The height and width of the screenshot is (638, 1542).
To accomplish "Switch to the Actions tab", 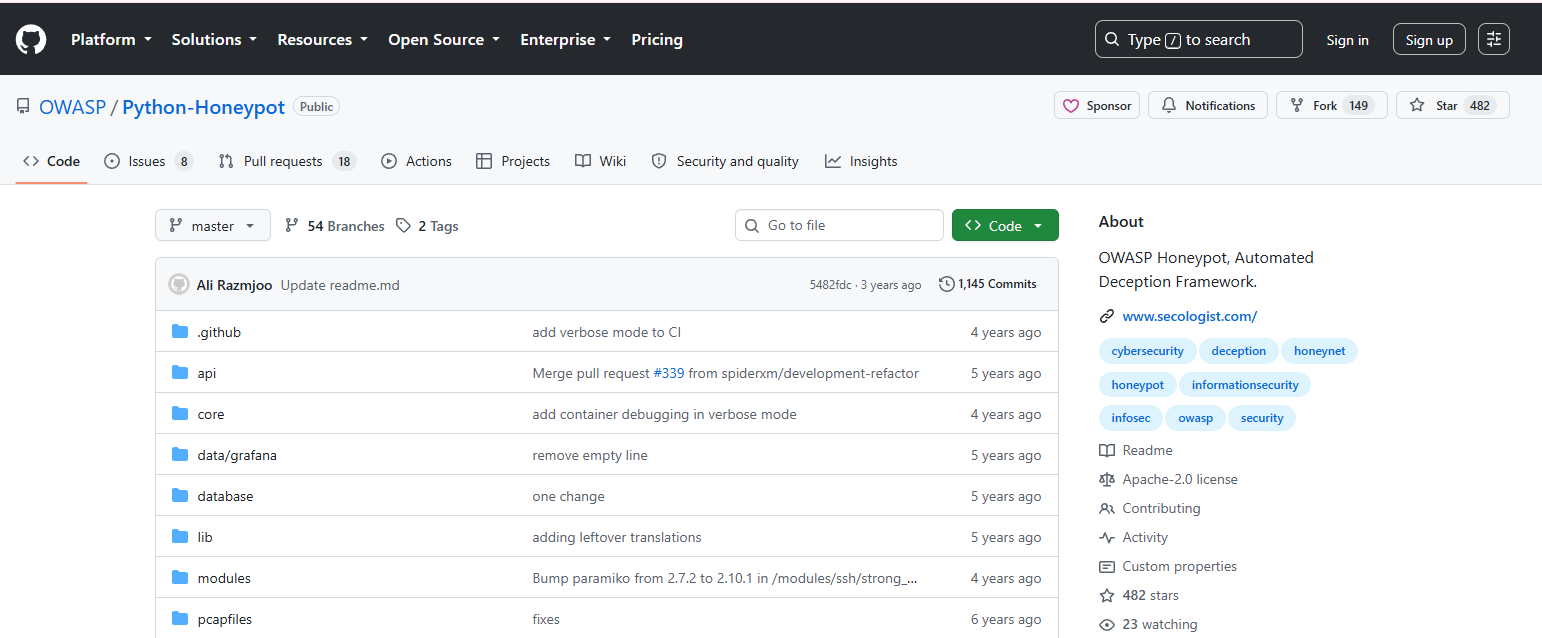I will click(417, 161).
